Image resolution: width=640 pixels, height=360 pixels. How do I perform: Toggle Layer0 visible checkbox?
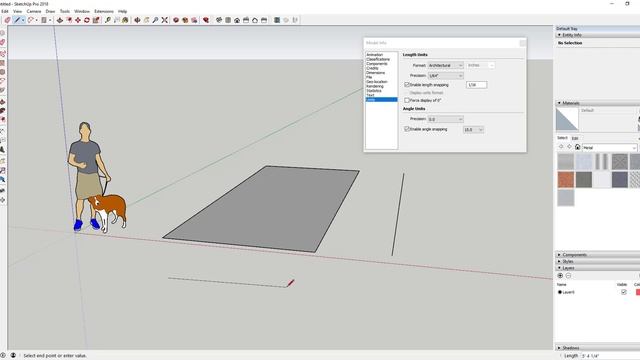(x=623, y=292)
